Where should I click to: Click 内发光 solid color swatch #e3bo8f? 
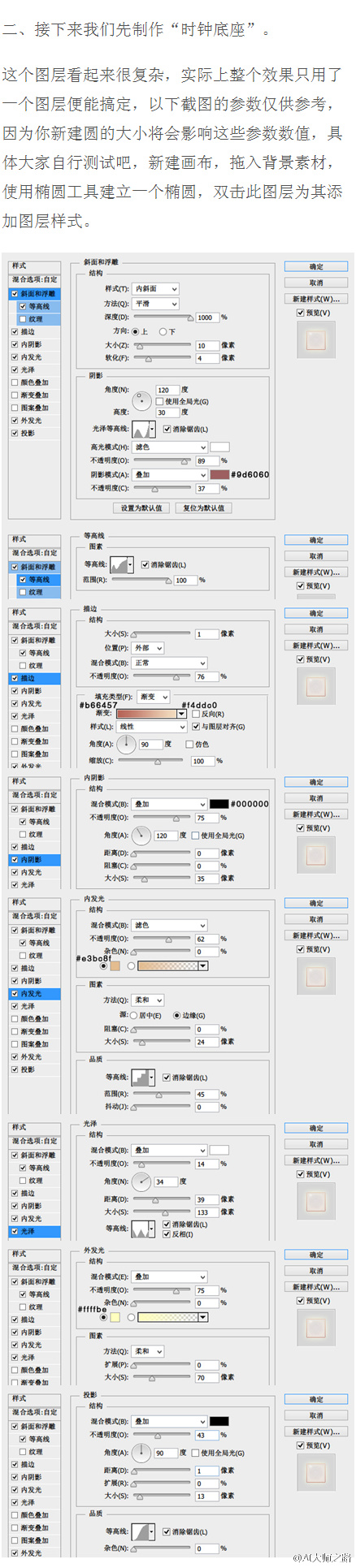pyautogui.click(x=115, y=965)
